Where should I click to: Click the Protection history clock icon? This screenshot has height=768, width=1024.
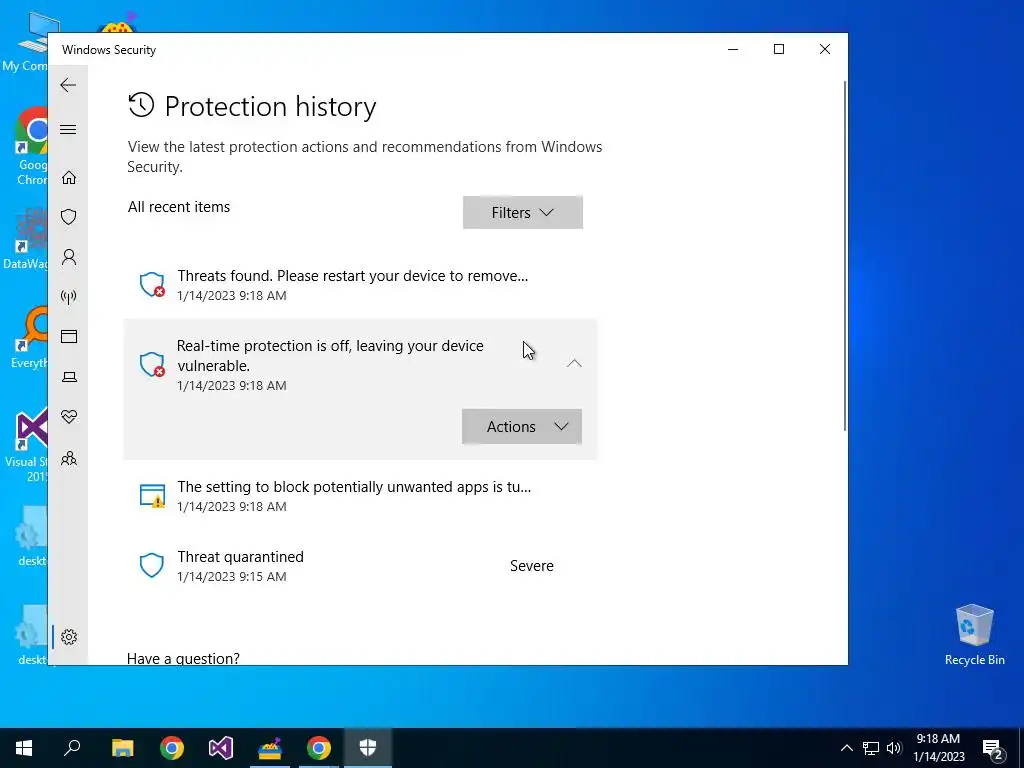[141, 105]
